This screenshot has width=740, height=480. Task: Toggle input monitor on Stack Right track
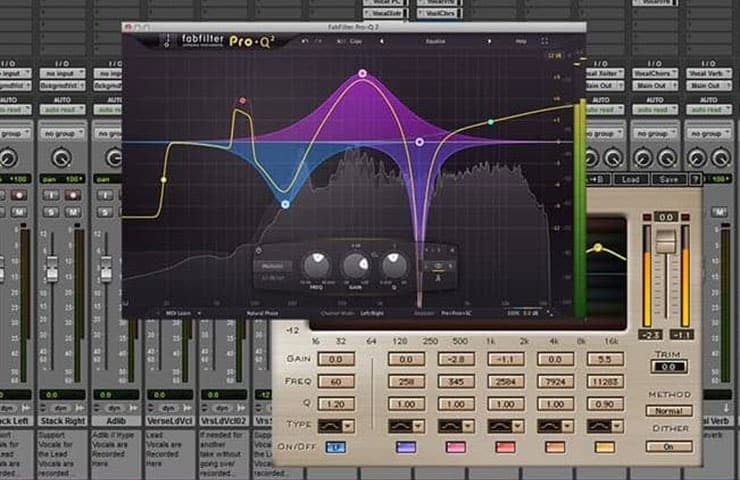pos(50,195)
